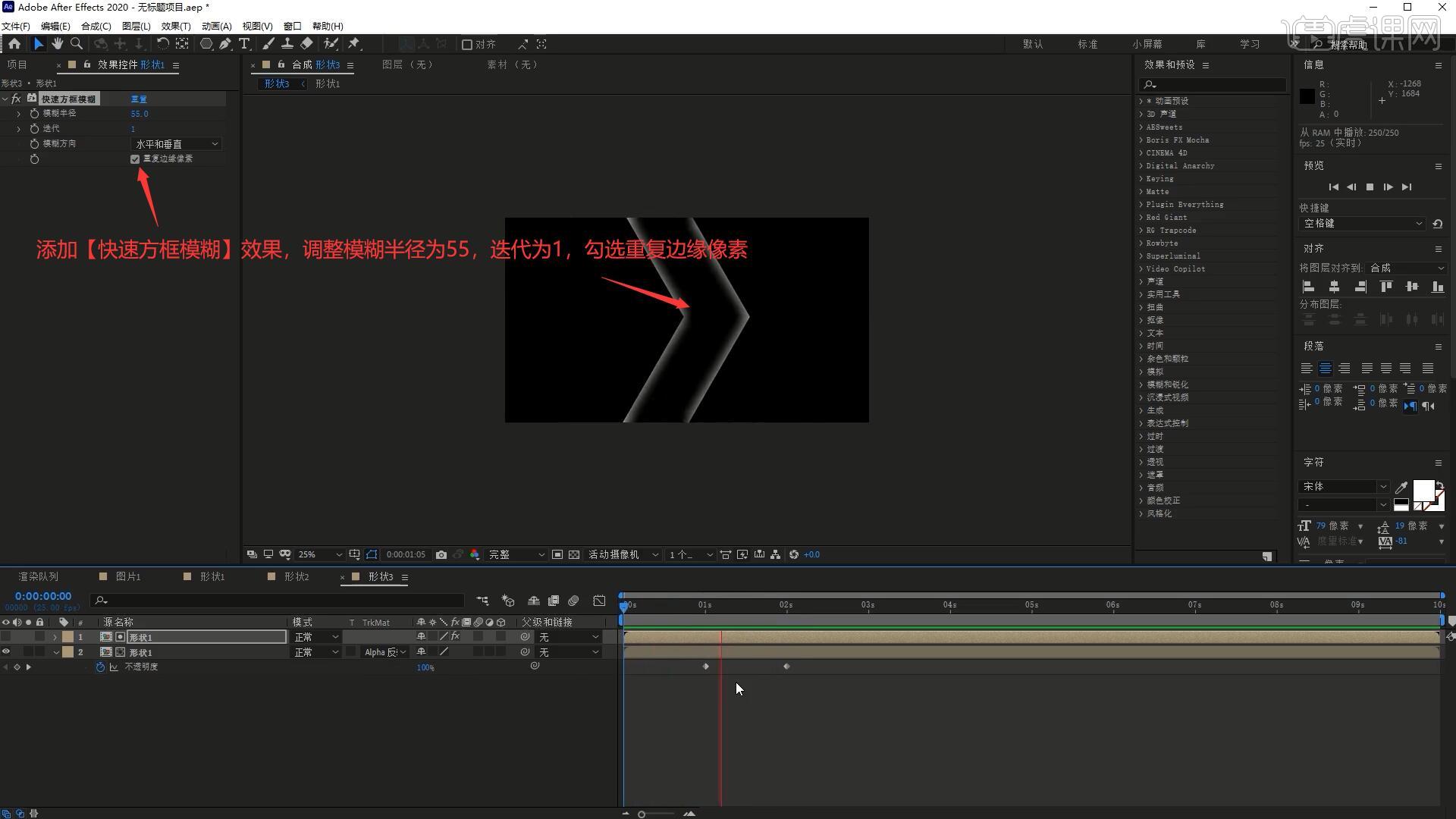Uncheck the 重复边缘像素 checkbox
The width and height of the screenshot is (1456, 819).
tap(135, 159)
